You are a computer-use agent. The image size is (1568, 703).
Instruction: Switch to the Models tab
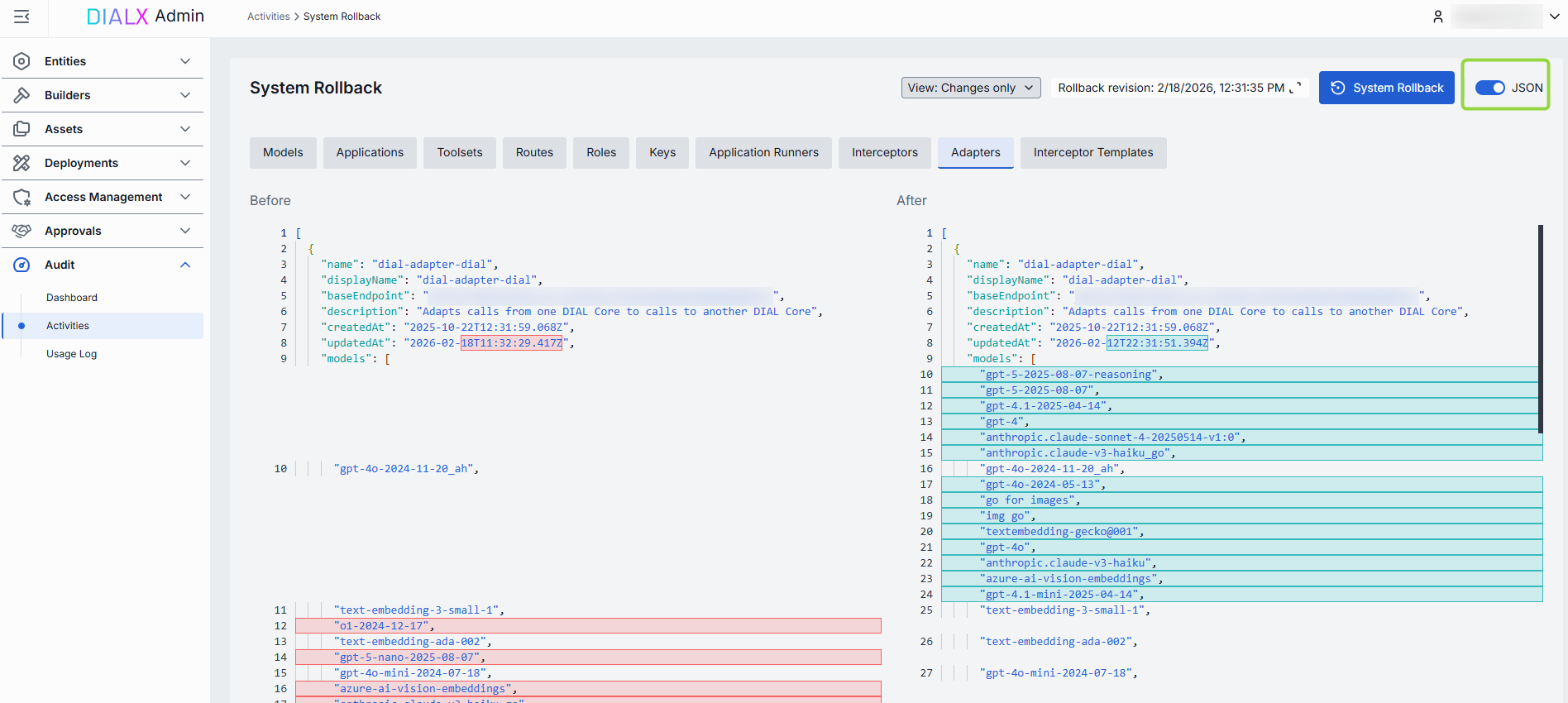click(283, 153)
